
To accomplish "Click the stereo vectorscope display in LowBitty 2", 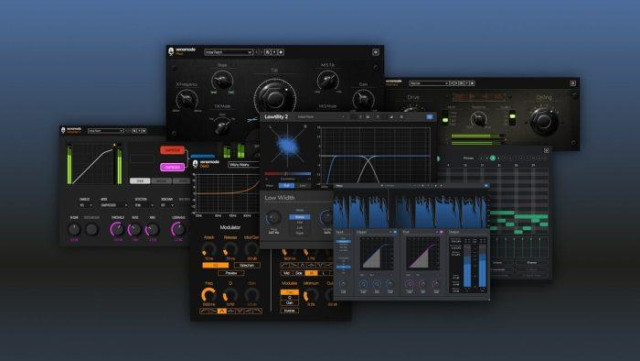I will pos(288,145).
